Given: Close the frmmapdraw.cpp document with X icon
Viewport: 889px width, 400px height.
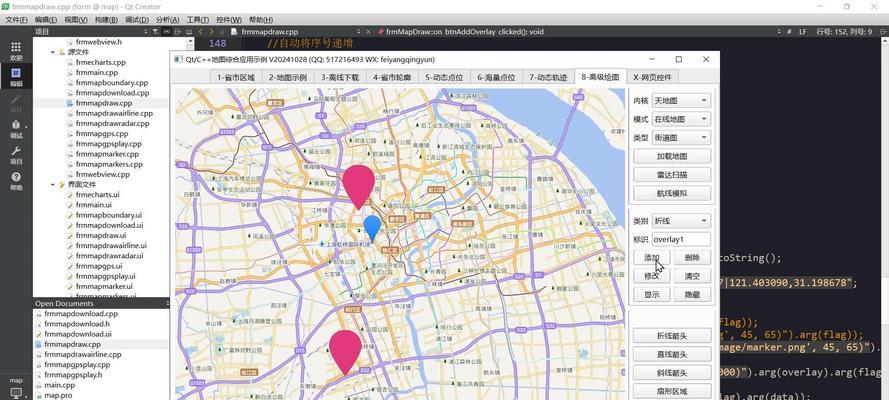Looking at the screenshot, I should click(x=369, y=32).
